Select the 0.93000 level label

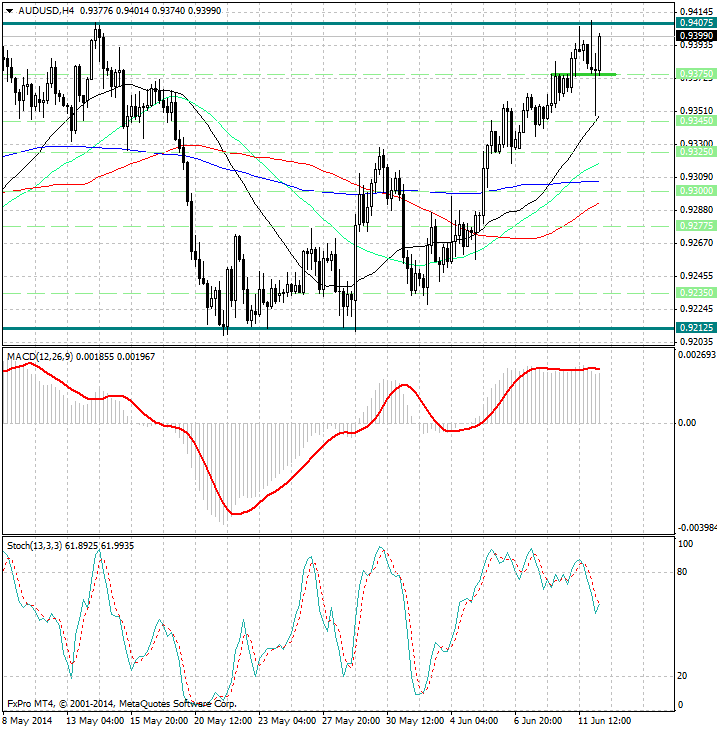point(695,189)
